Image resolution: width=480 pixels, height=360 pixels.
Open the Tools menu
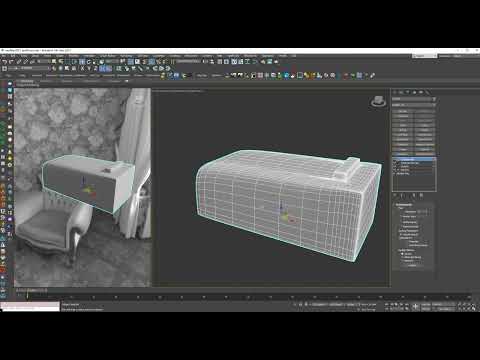(24, 56)
